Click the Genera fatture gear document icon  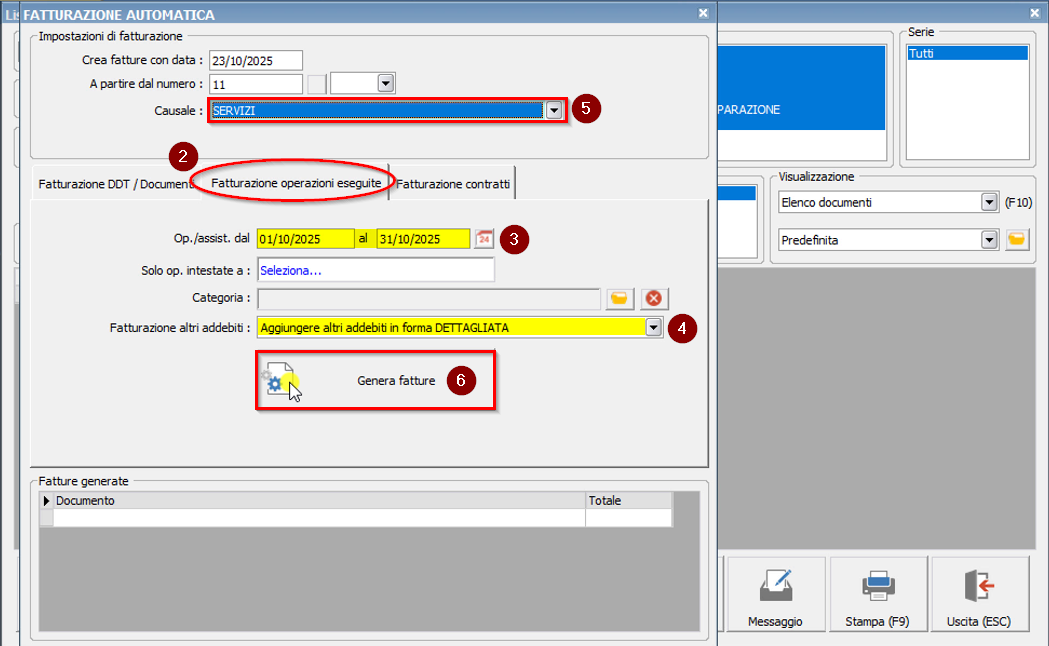(281, 381)
